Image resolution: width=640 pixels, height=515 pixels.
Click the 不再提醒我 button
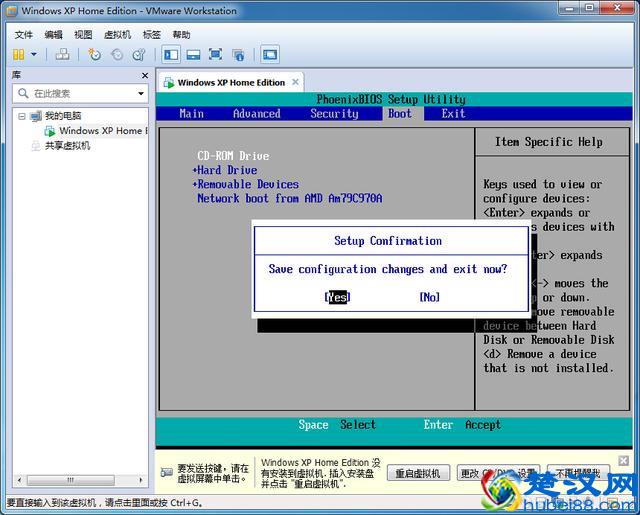click(x=578, y=473)
